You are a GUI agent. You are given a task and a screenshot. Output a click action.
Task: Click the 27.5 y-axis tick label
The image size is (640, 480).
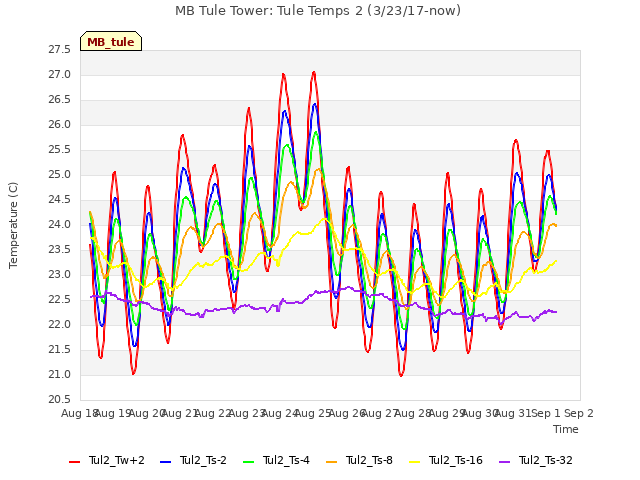(60, 50)
